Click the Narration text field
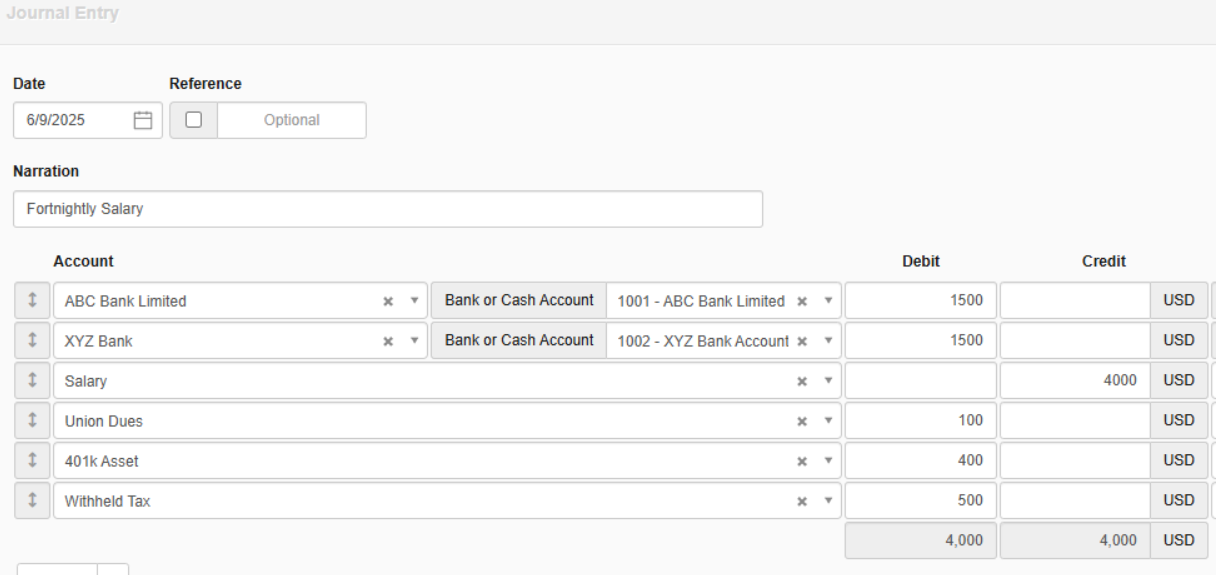Screen dimensions: 1216x575 tap(388, 209)
